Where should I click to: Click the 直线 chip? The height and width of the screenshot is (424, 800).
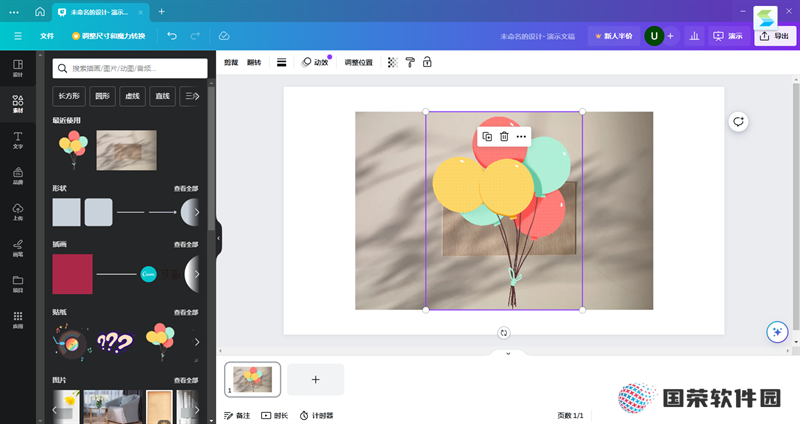pyautogui.click(x=162, y=96)
